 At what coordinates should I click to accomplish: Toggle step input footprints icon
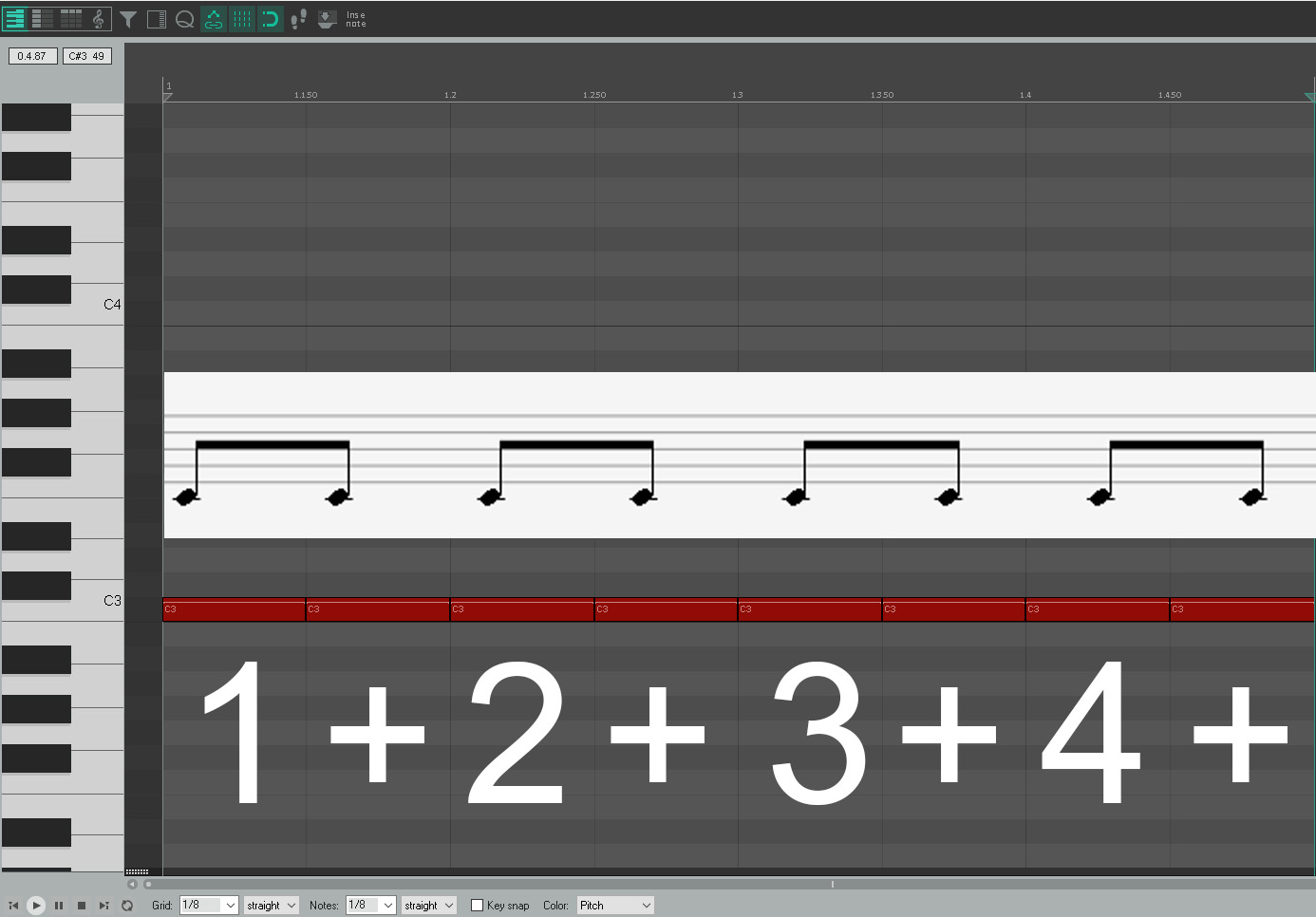pyautogui.click(x=298, y=19)
